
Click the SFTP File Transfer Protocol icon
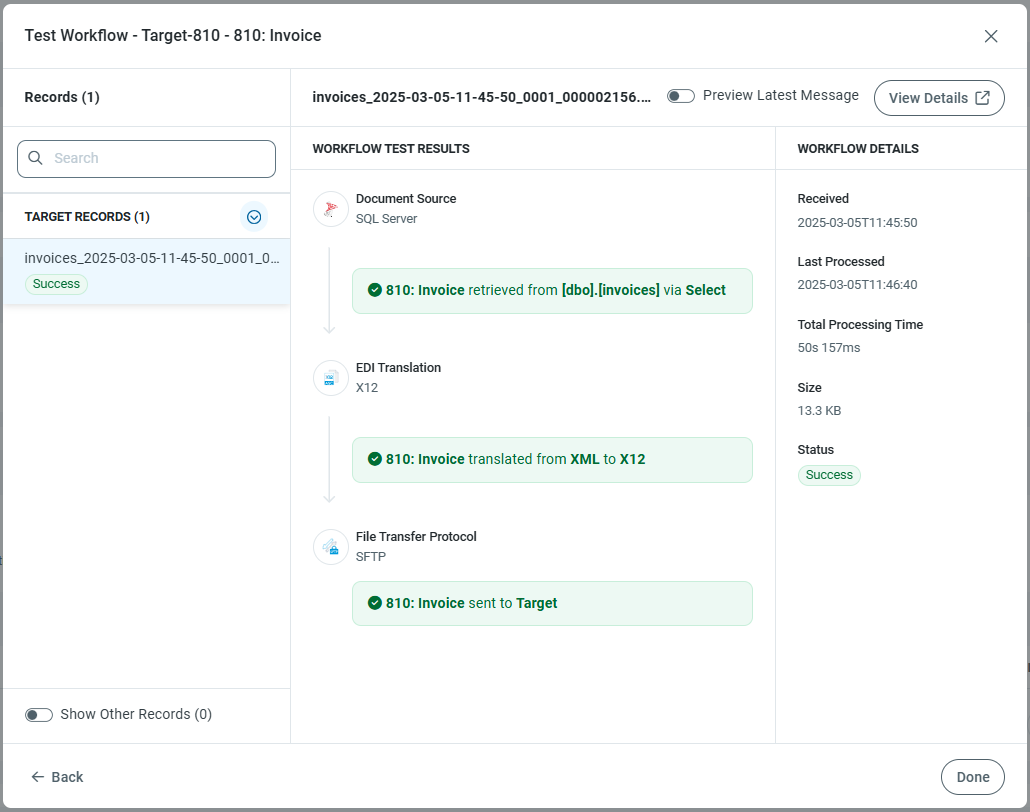click(x=331, y=547)
